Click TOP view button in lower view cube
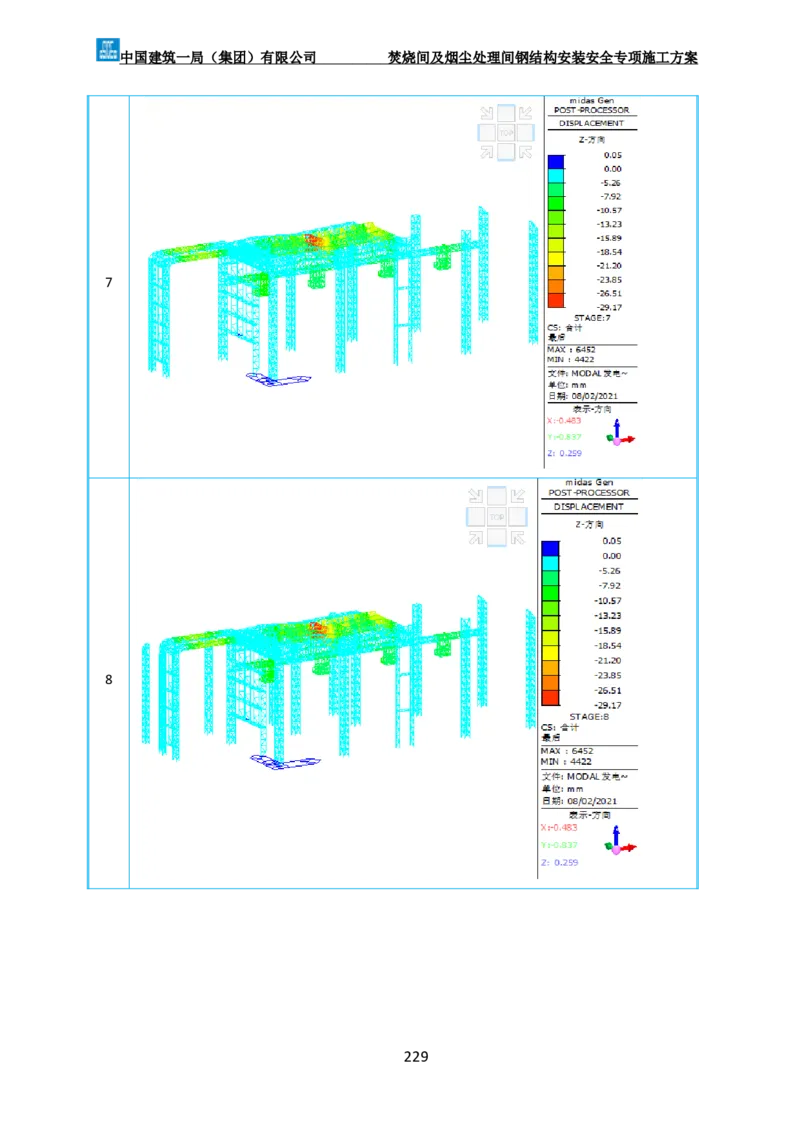The width and height of the screenshot is (800, 1132). [496, 516]
